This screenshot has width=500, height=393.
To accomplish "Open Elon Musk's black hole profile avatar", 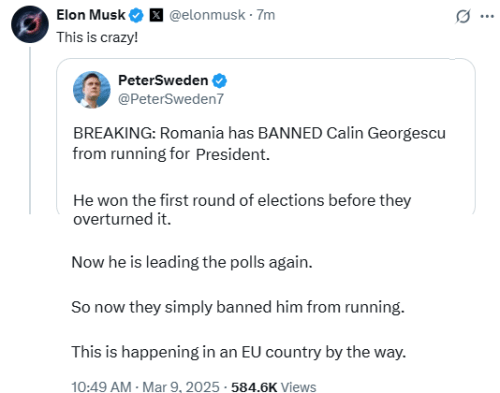I will [x=30, y=24].
